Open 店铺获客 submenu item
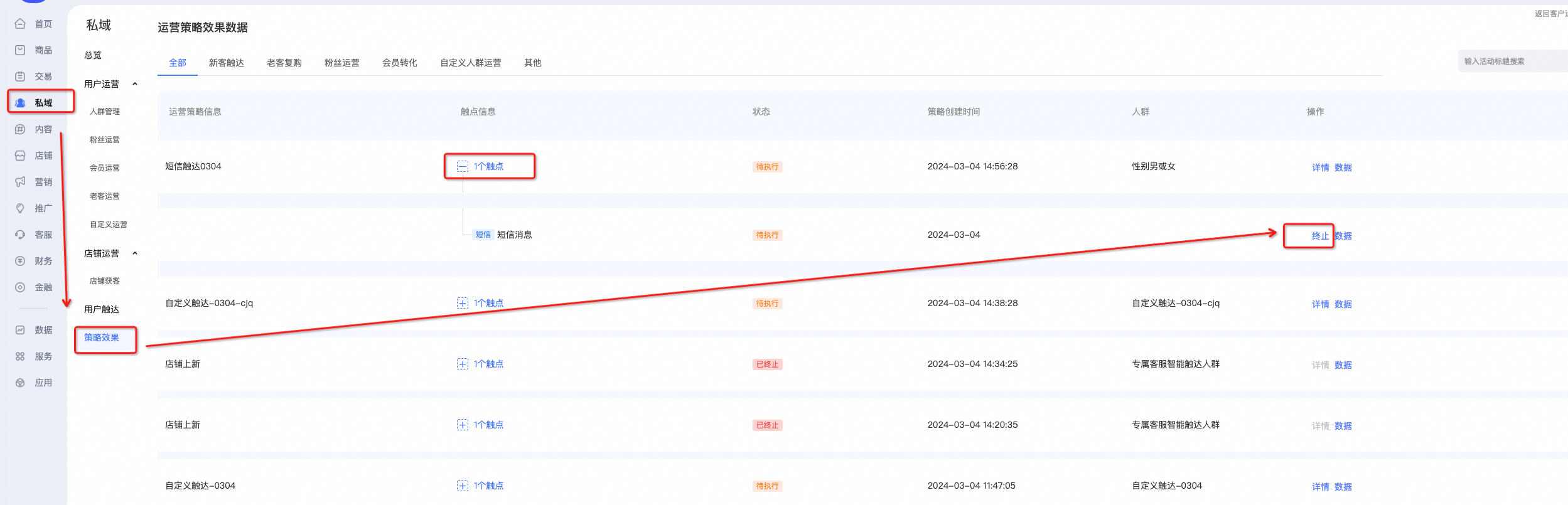This screenshot has height=505, width=1568. 105,281
